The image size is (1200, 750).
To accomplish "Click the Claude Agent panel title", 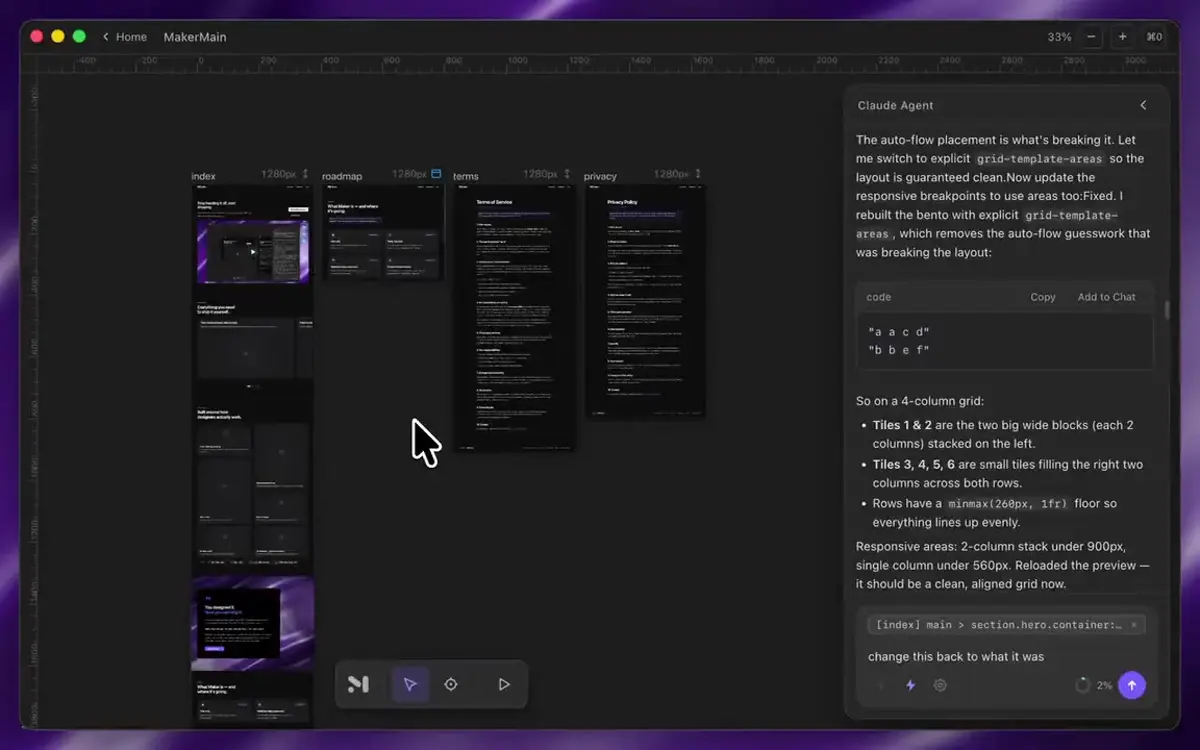I will pyautogui.click(x=895, y=105).
